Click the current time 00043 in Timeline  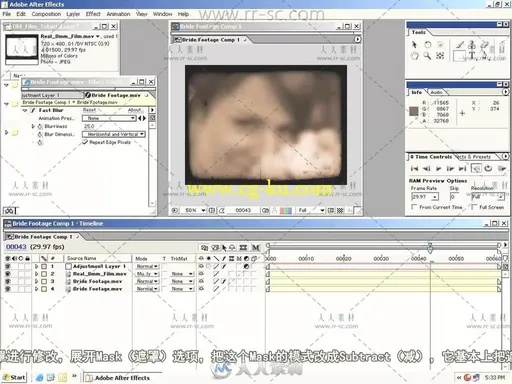(16, 247)
